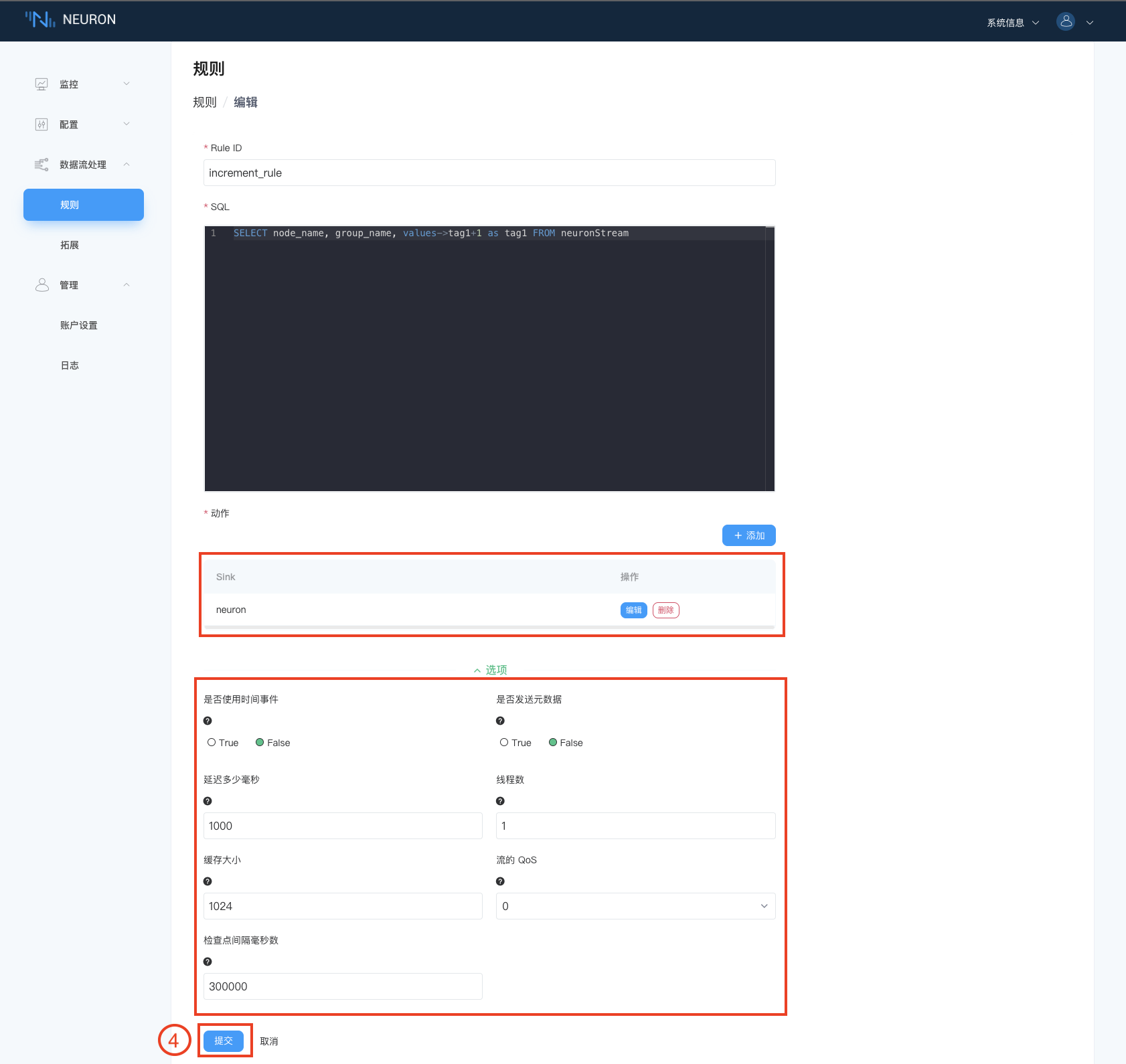Show help icon for 流的 QoS
1126x1064 pixels.
(x=500, y=881)
